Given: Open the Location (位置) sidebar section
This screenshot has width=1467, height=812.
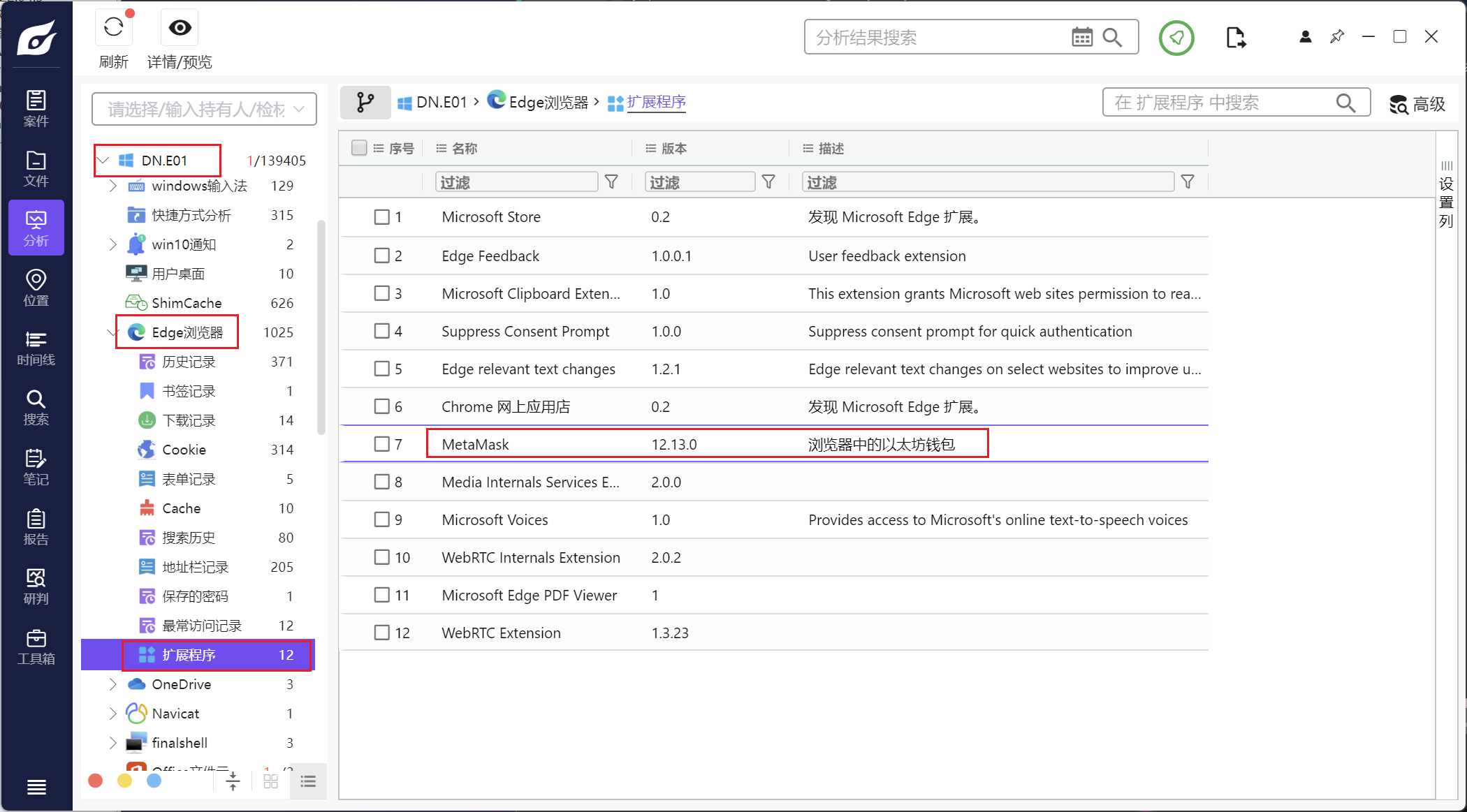Looking at the screenshot, I should tap(36, 288).
